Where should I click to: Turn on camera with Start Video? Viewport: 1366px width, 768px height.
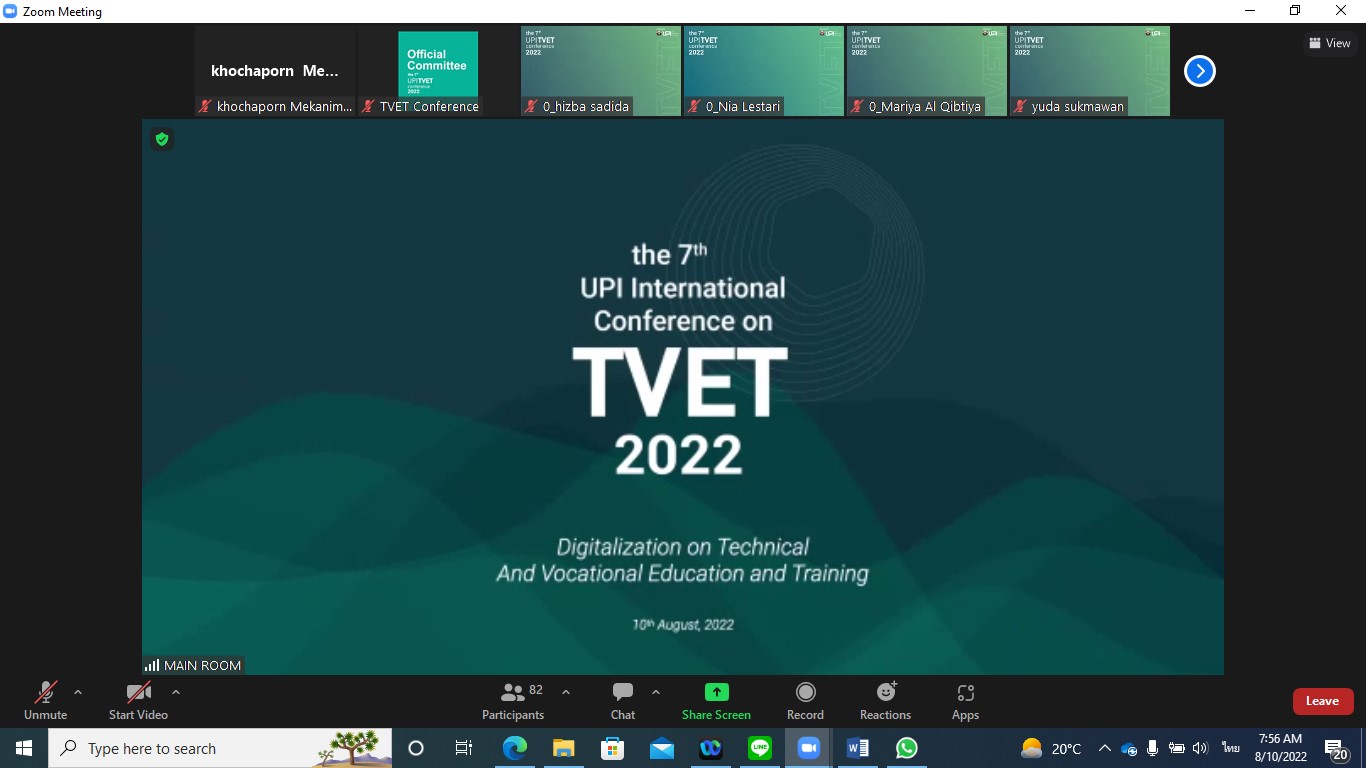(138, 701)
